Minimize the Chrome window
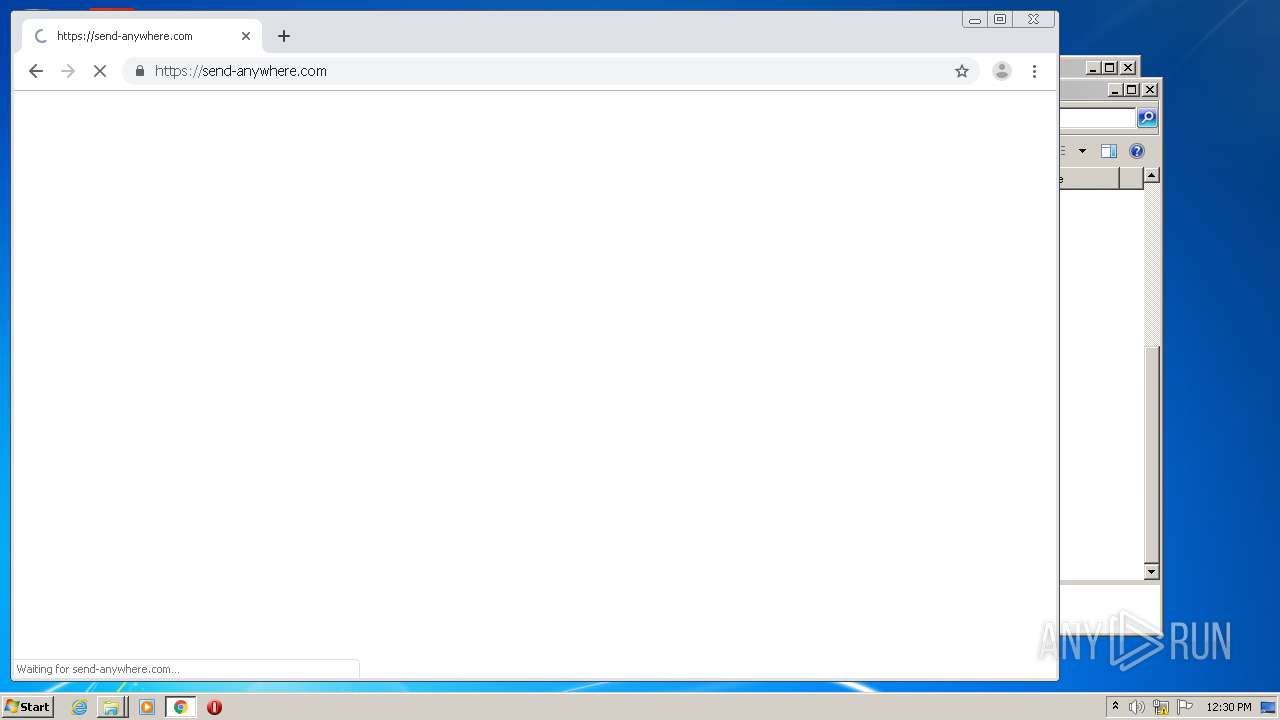 pyautogui.click(x=974, y=19)
